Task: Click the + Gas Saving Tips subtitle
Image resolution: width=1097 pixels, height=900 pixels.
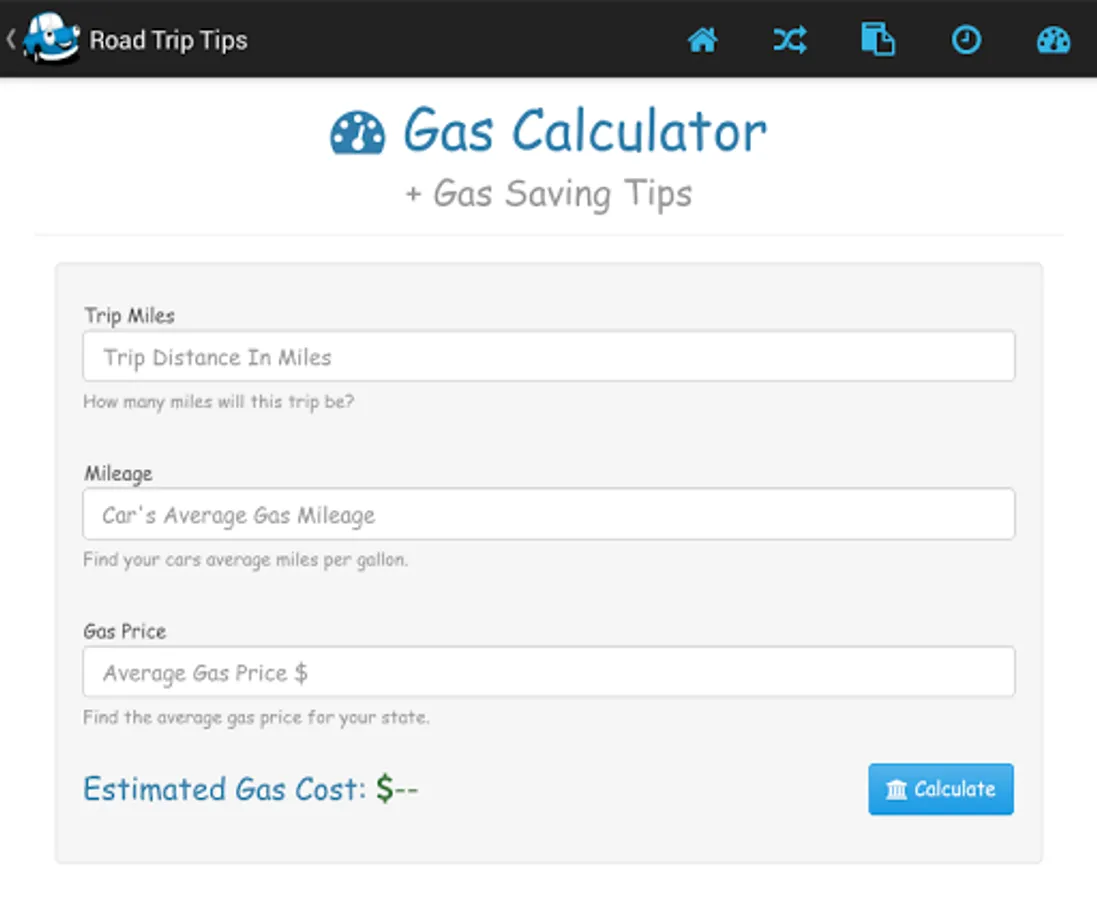Action: (x=548, y=193)
